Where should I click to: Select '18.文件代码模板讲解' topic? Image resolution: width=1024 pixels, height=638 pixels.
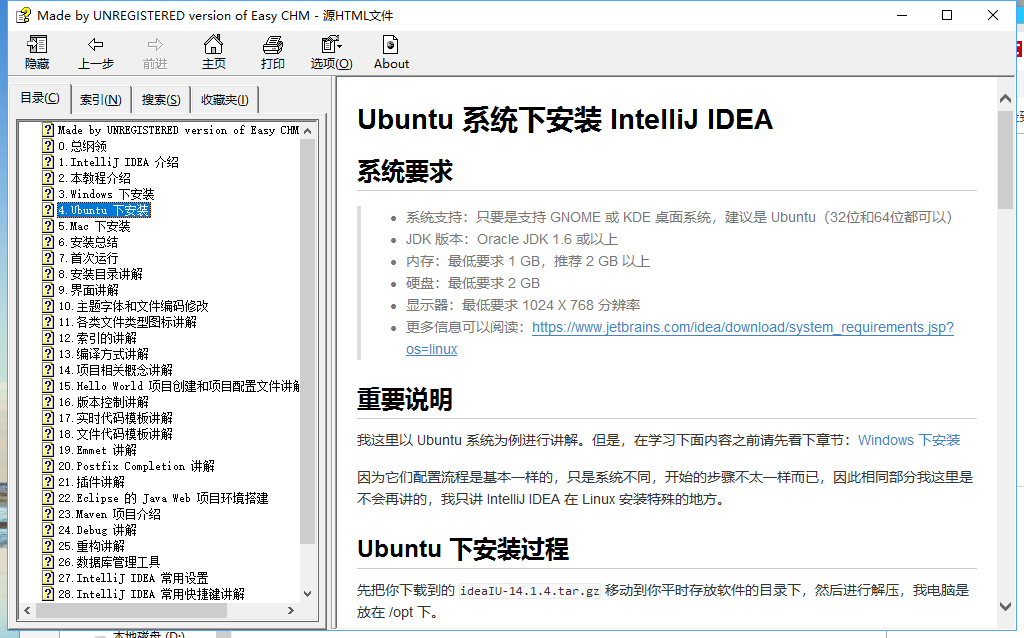coord(116,434)
